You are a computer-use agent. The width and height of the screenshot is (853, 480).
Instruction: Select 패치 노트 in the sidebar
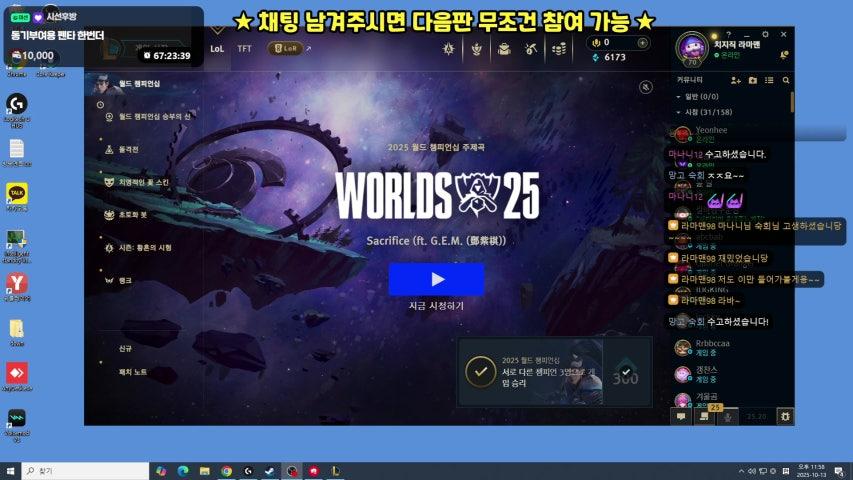[133, 372]
